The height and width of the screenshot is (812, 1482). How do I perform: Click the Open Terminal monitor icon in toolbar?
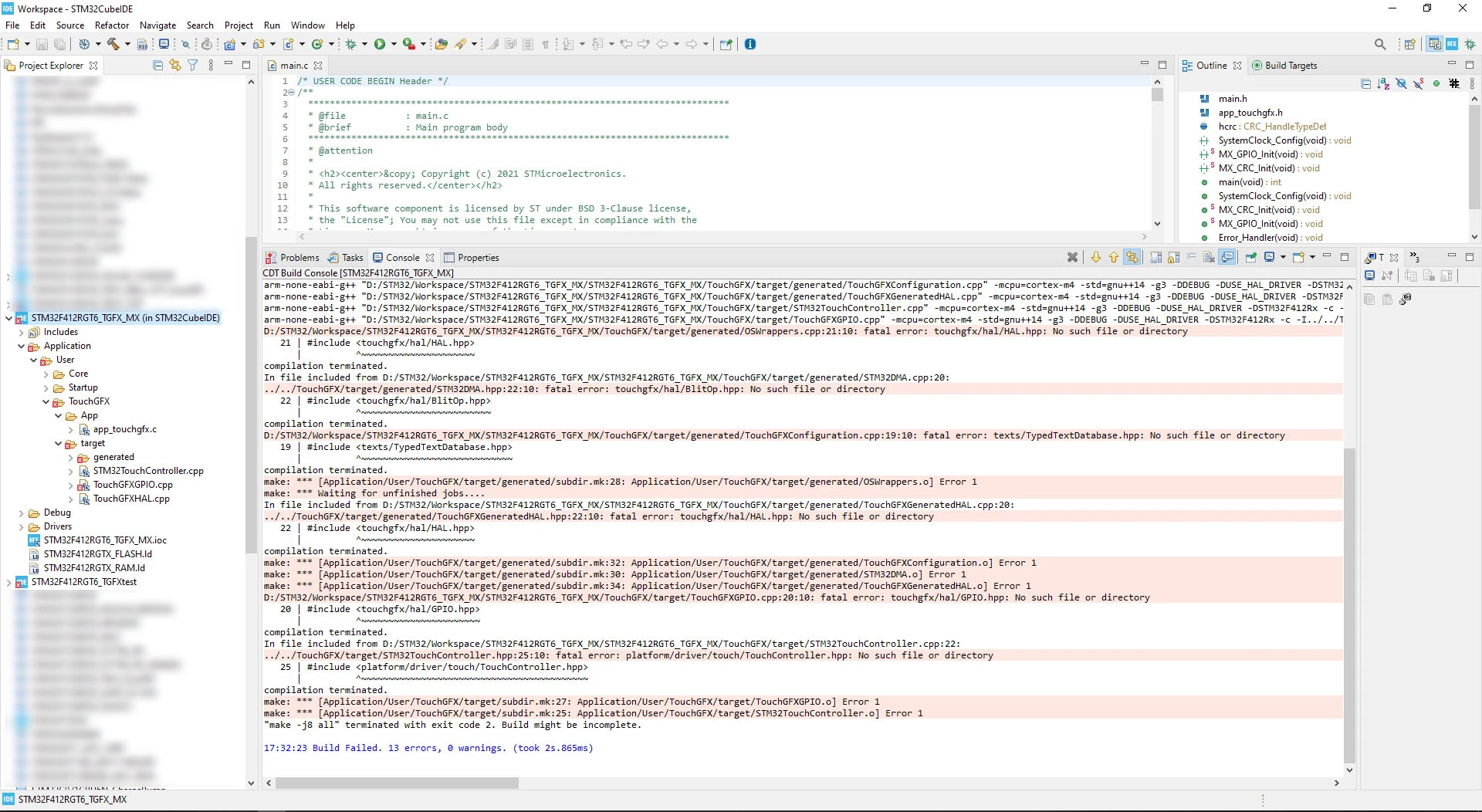164,44
